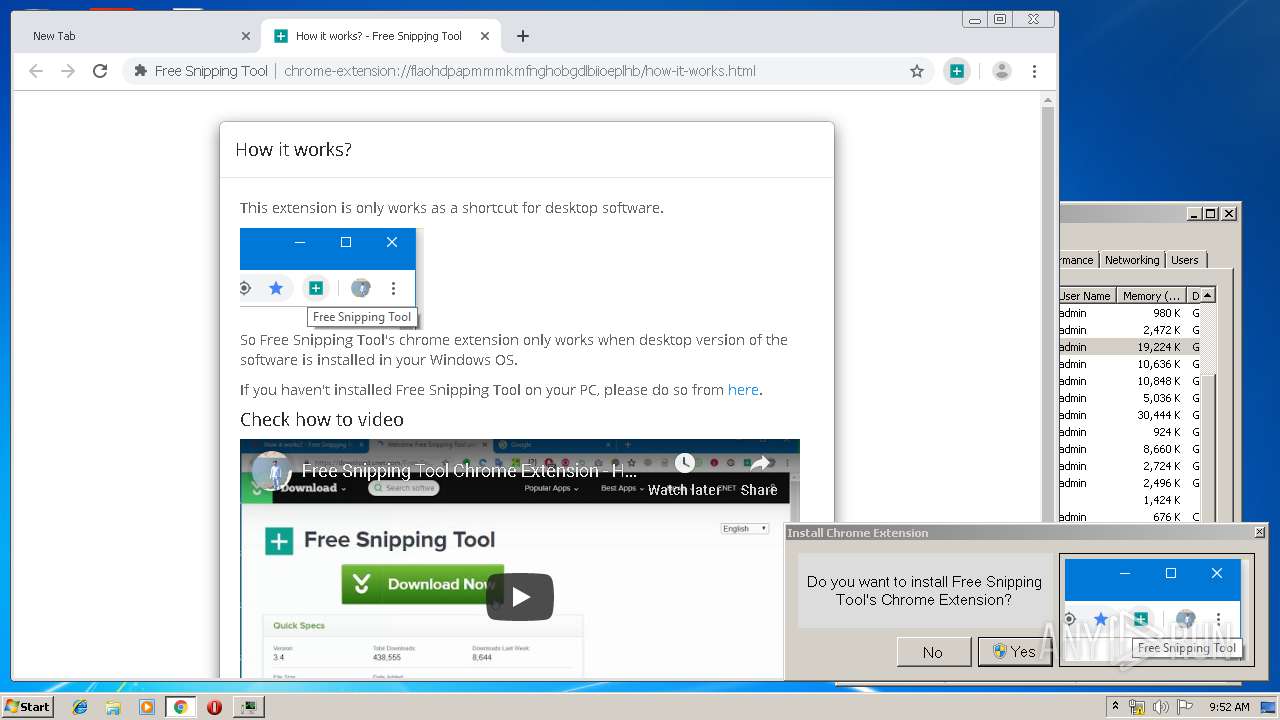Screen dimensions: 1280x720
Task: Sort by User Name column in Task Manager
Action: coord(1087,296)
